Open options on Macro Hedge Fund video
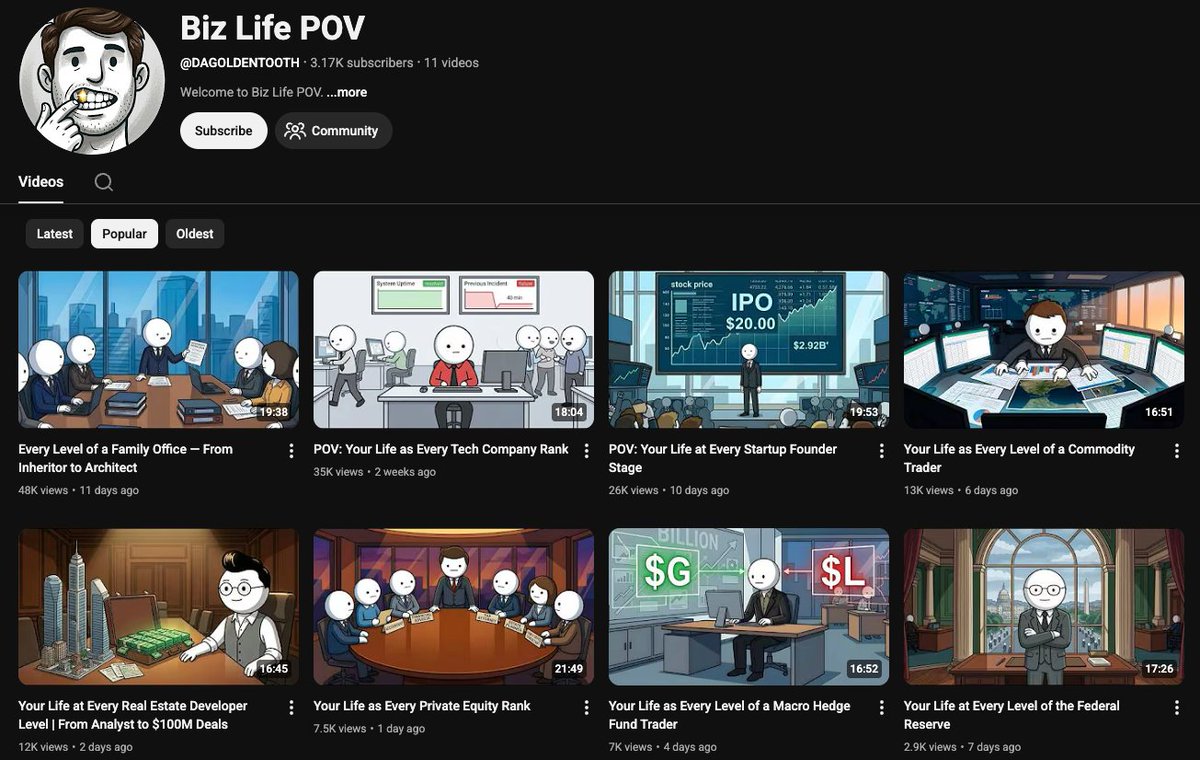Screen dimensions: 1200x760 (x=881, y=707)
